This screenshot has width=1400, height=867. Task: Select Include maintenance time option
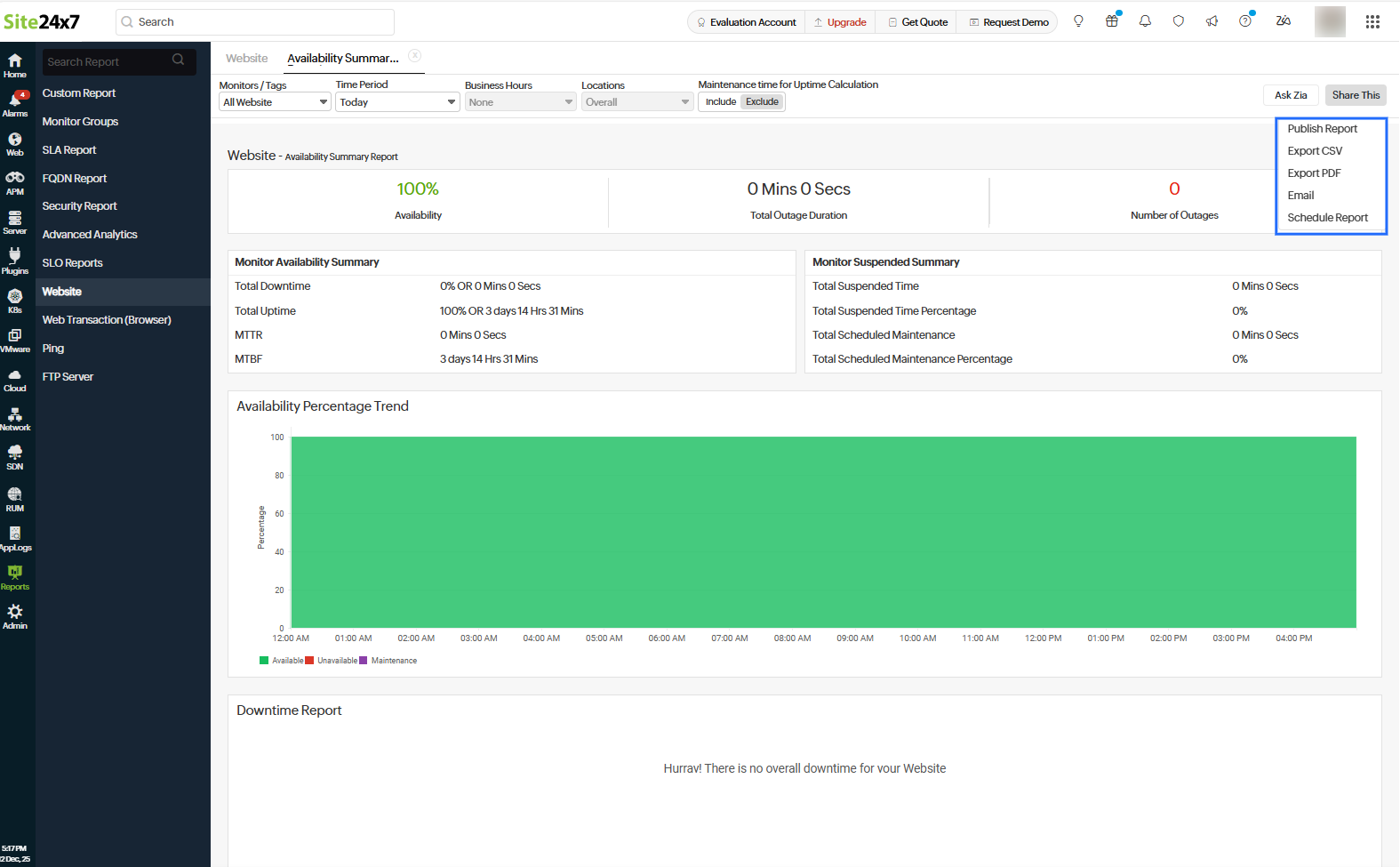(x=720, y=102)
